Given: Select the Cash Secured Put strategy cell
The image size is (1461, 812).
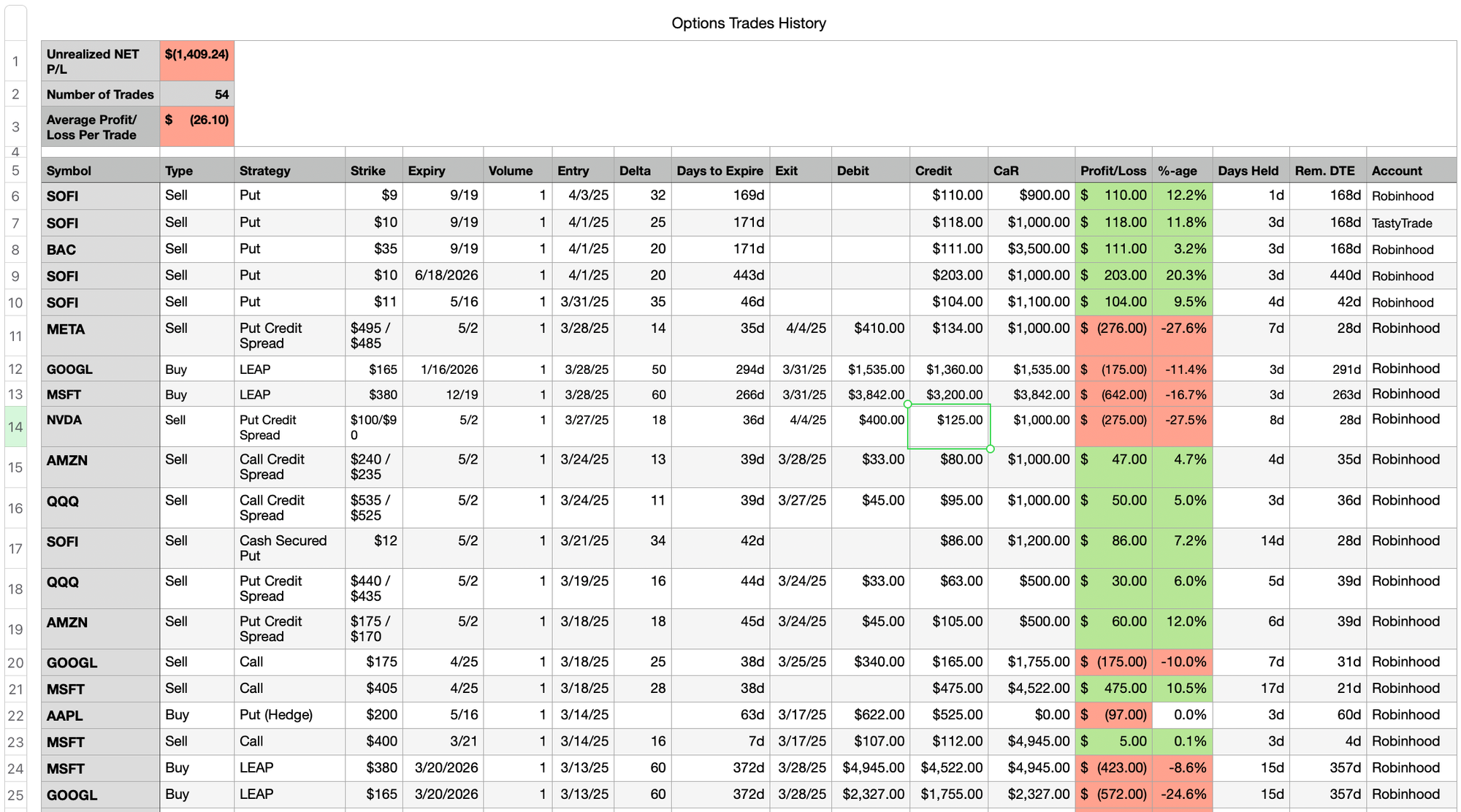Looking at the screenshot, I should (290, 548).
